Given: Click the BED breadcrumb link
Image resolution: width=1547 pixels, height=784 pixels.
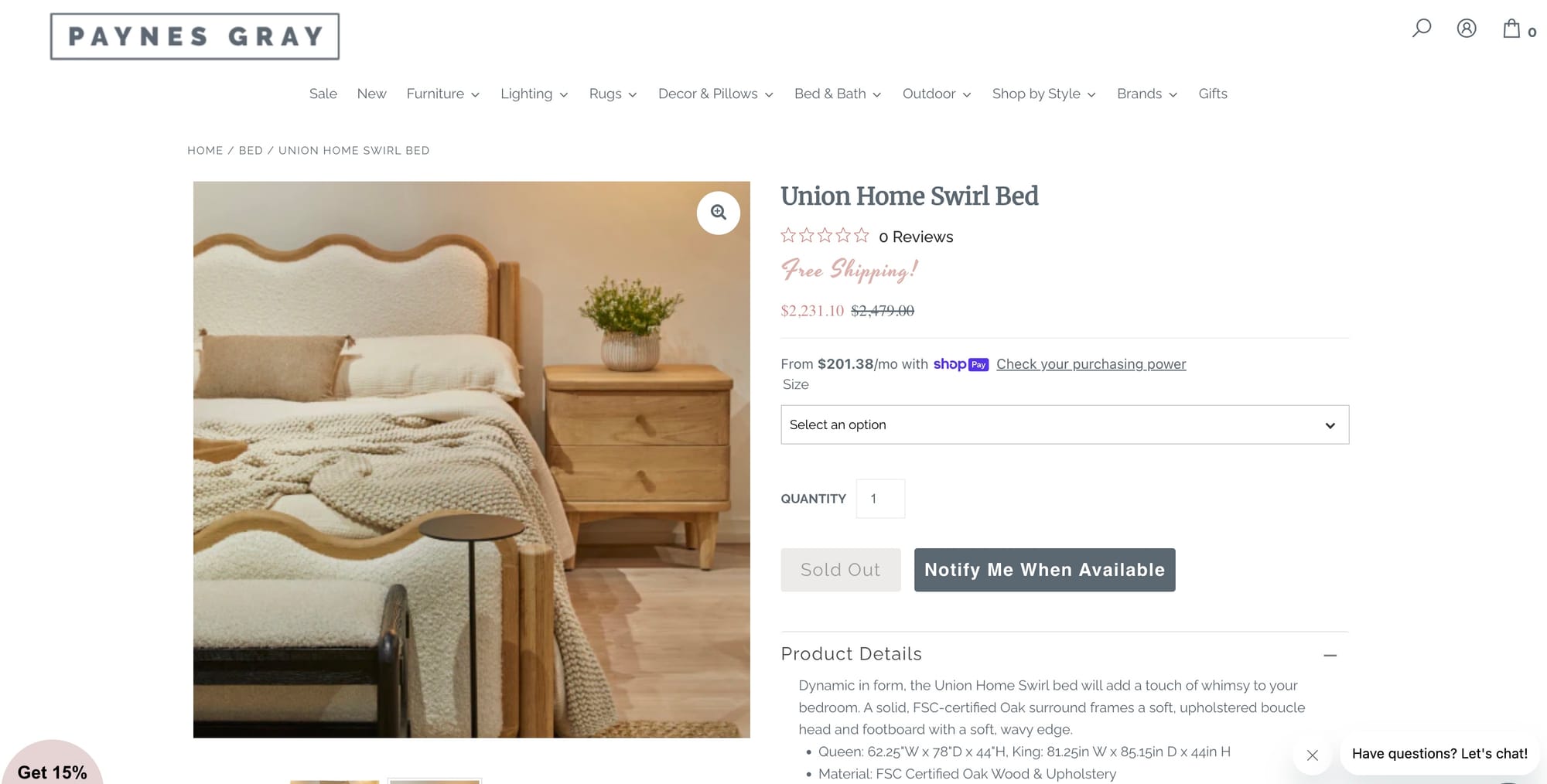Looking at the screenshot, I should (x=251, y=150).
